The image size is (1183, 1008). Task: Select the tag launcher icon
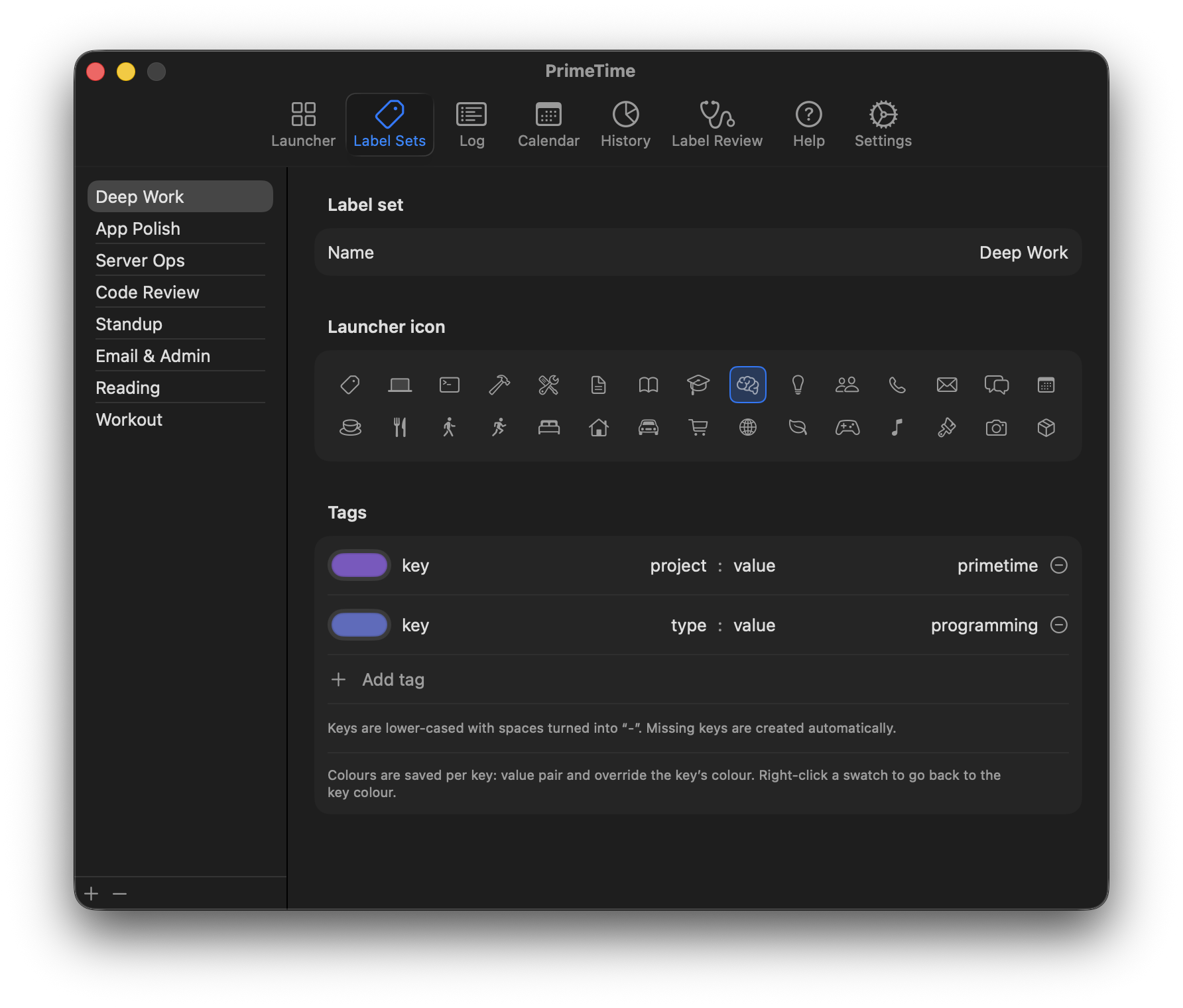350,385
